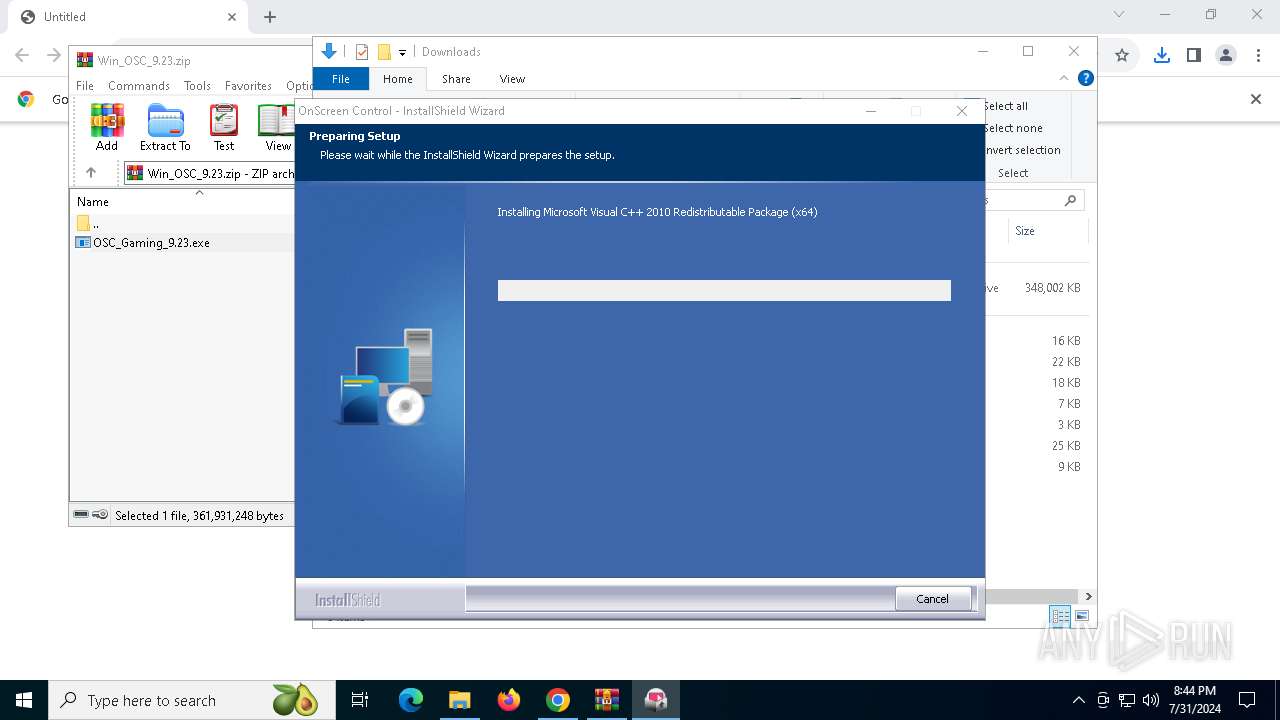Launch Firefox from the taskbar
The width and height of the screenshot is (1280, 720).
(x=509, y=700)
